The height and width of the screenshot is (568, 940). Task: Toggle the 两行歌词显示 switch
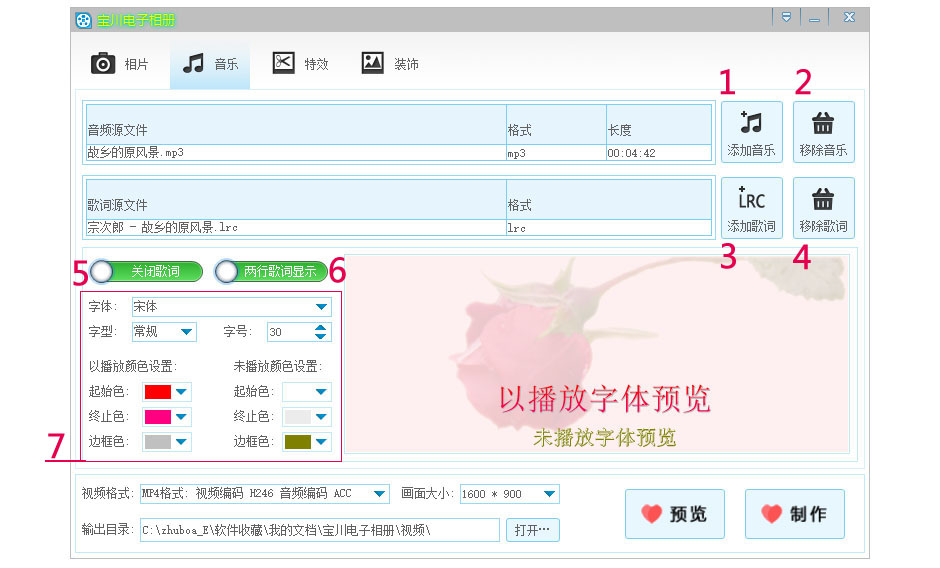tap(271, 272)
